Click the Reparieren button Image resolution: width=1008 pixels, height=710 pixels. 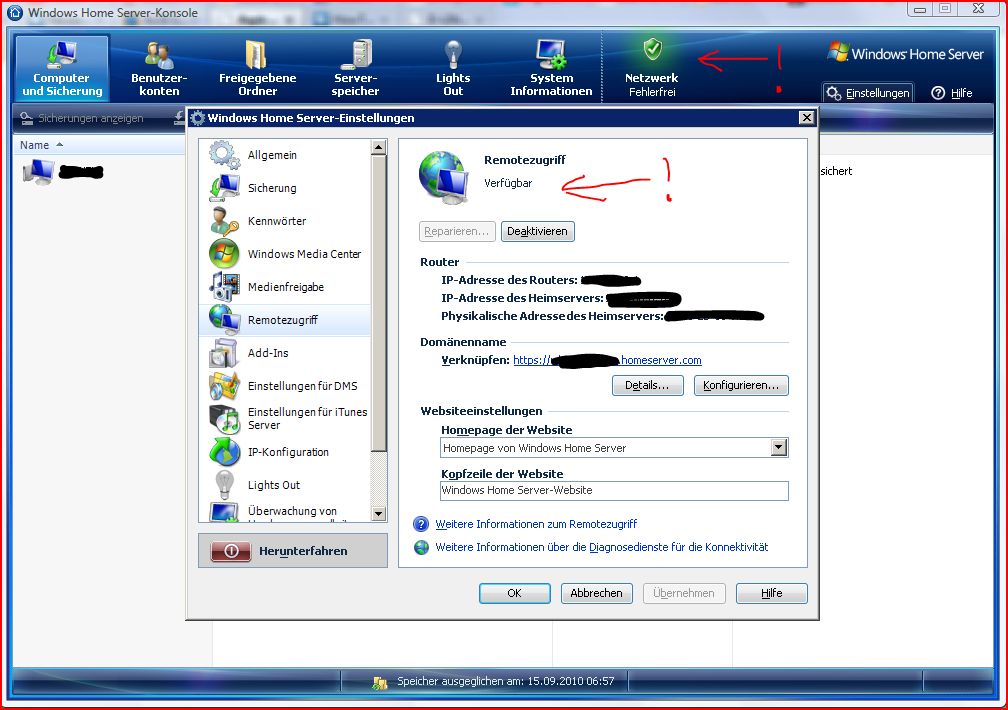click(457, 232)
